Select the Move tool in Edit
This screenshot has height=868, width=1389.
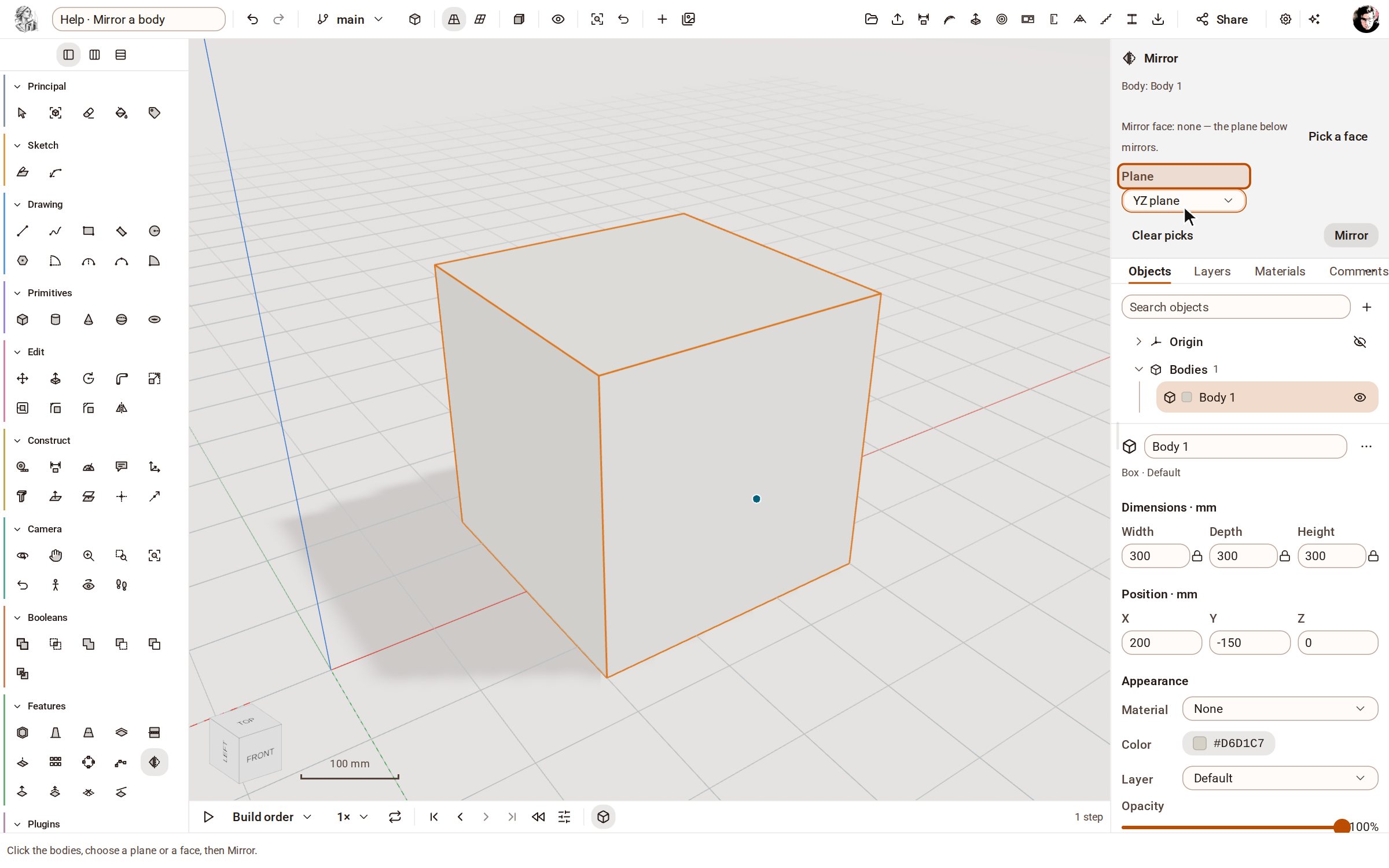[23, 378]
